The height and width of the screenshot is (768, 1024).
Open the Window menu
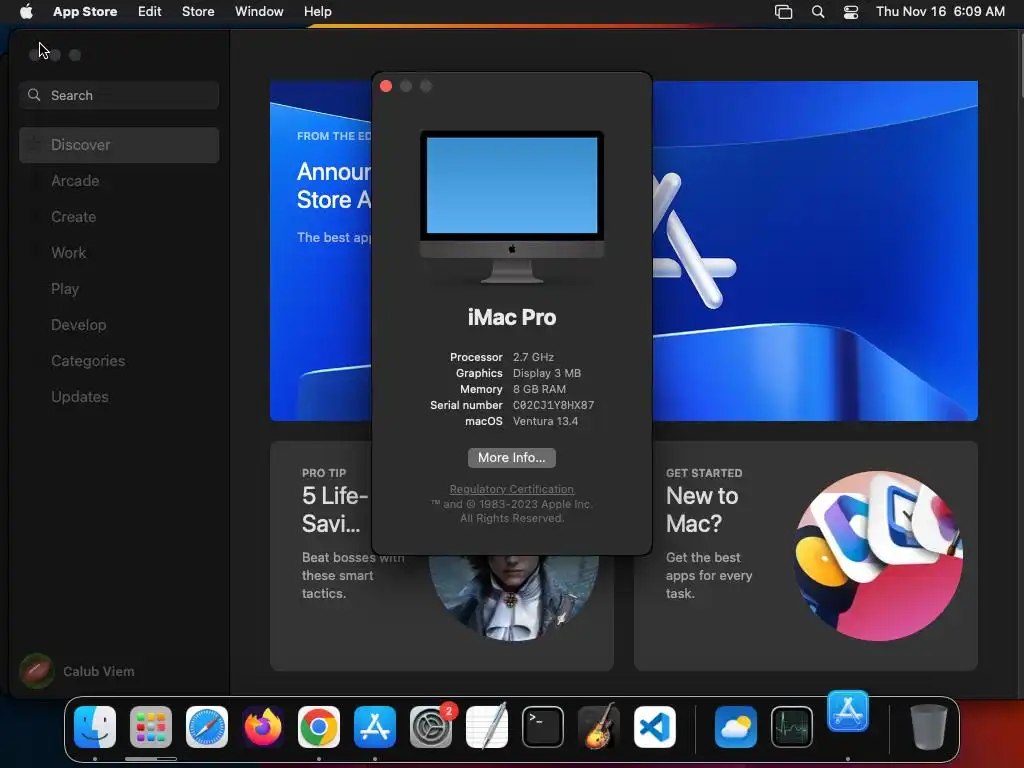(259, 12)
